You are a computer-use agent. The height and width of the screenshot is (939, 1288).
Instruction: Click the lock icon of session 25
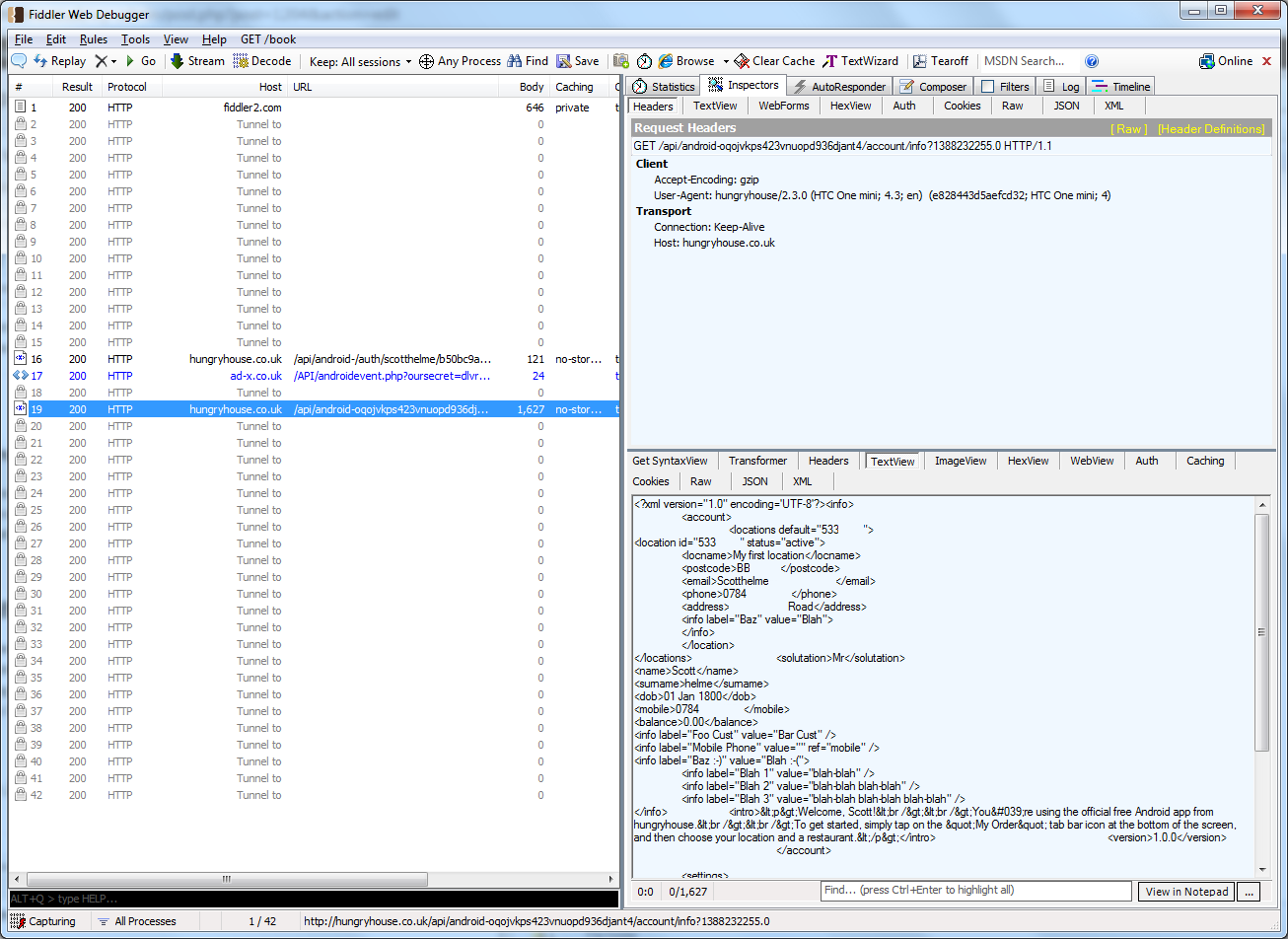[x=20, y=510]
